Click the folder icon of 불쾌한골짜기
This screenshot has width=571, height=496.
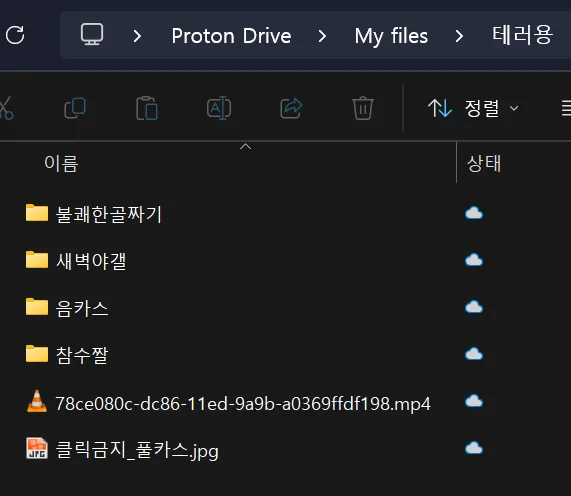37,213
